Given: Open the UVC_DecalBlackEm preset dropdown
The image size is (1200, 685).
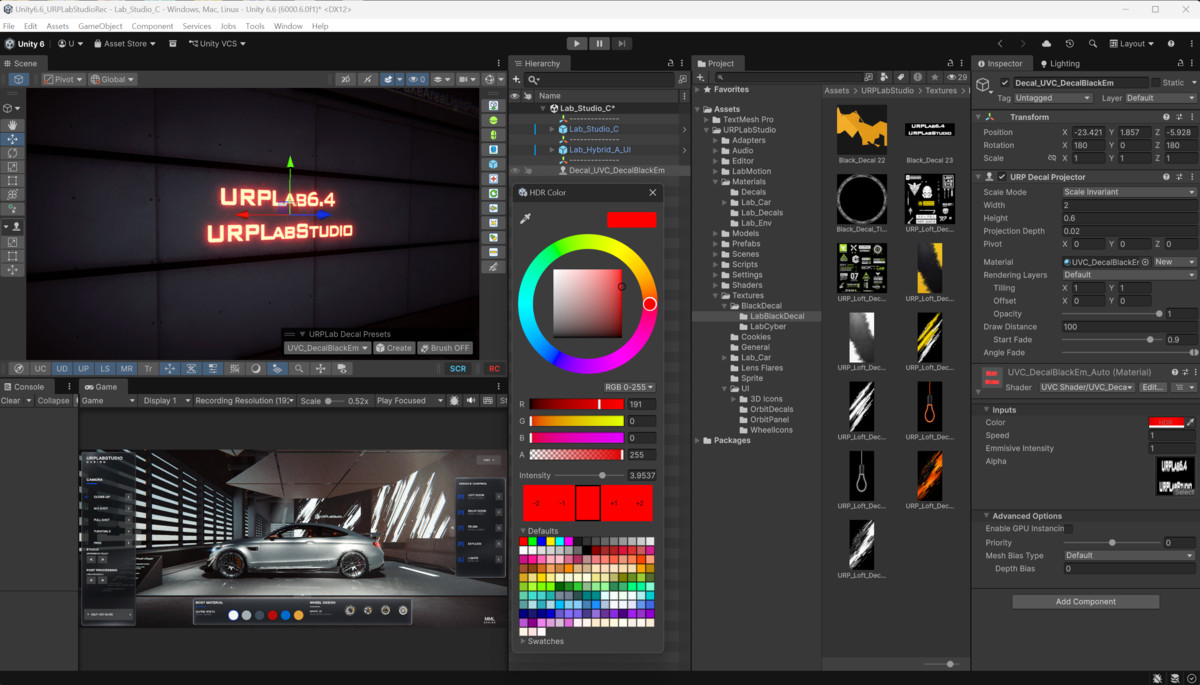Looking at the screenshot, I should [327, 348].
